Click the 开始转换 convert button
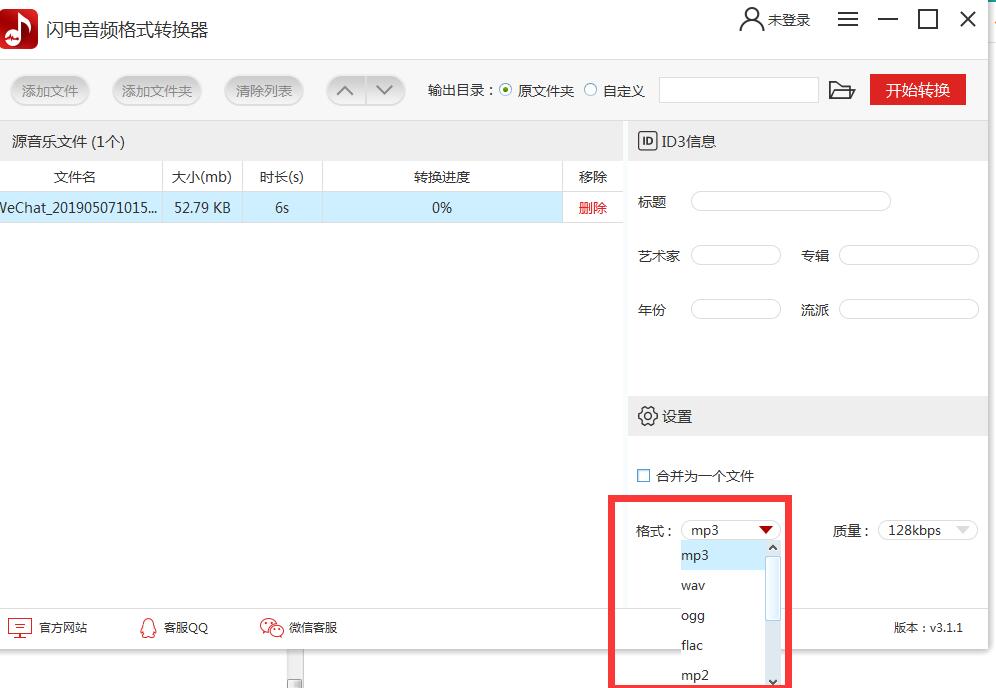The width and height of the screenshot is (996, 688). (x=917, y=89)
